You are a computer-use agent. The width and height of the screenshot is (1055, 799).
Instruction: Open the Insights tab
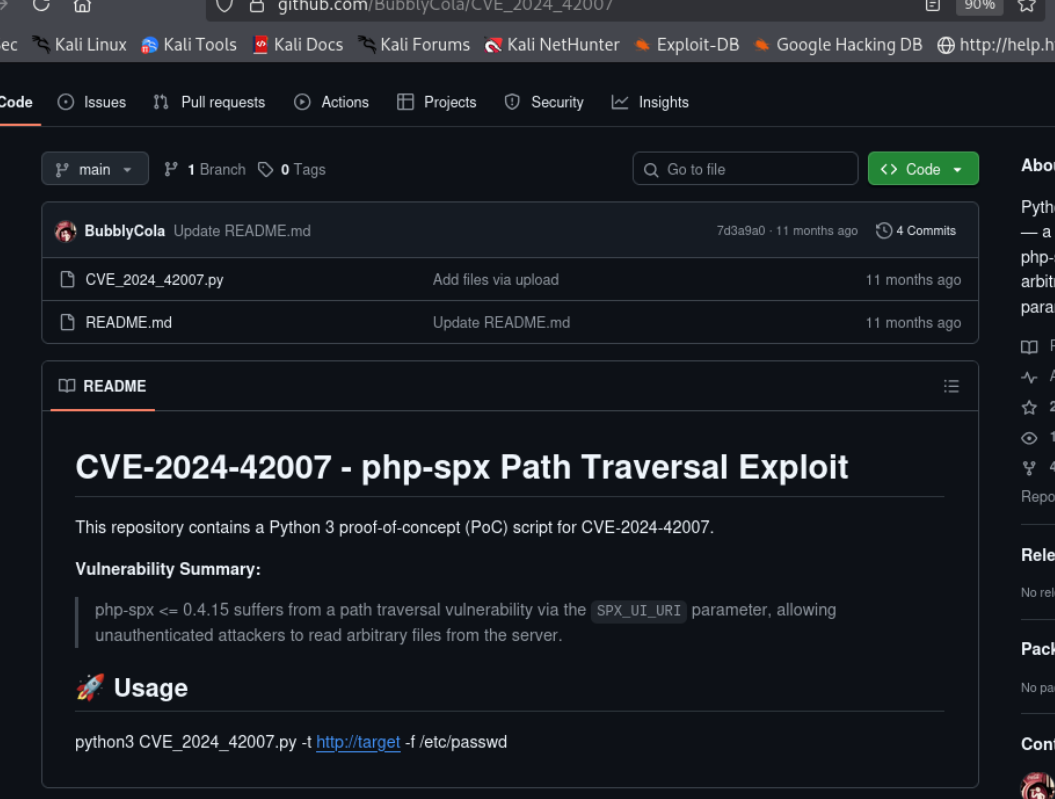(x=650, y=102)
